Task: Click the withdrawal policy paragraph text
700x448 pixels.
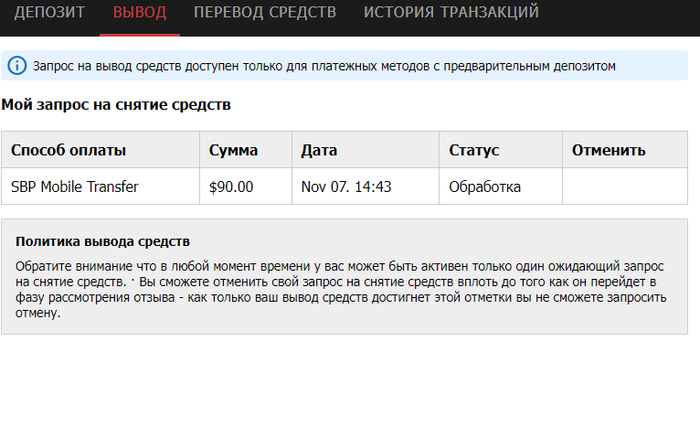Action: click(x=341, y=289)
